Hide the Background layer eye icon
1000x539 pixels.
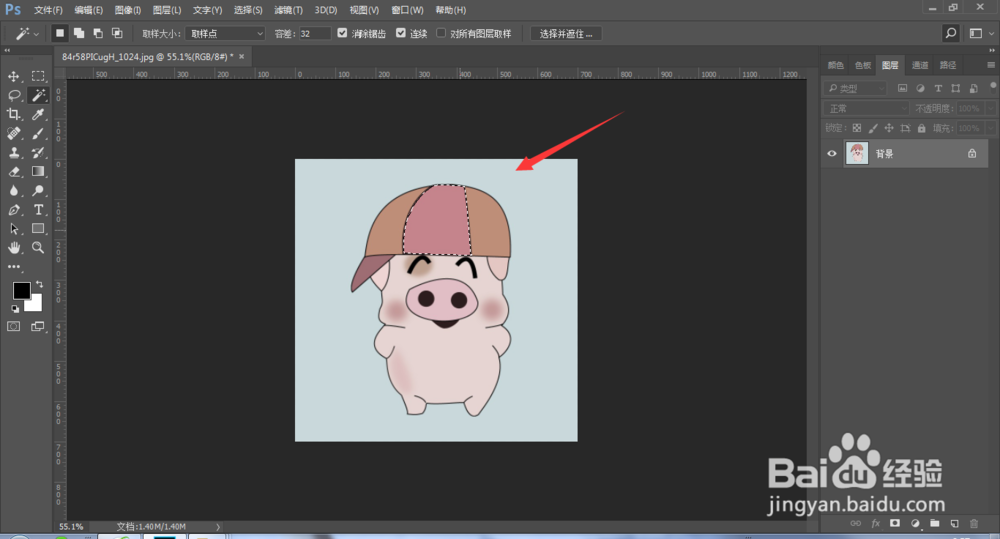point(832,154)
